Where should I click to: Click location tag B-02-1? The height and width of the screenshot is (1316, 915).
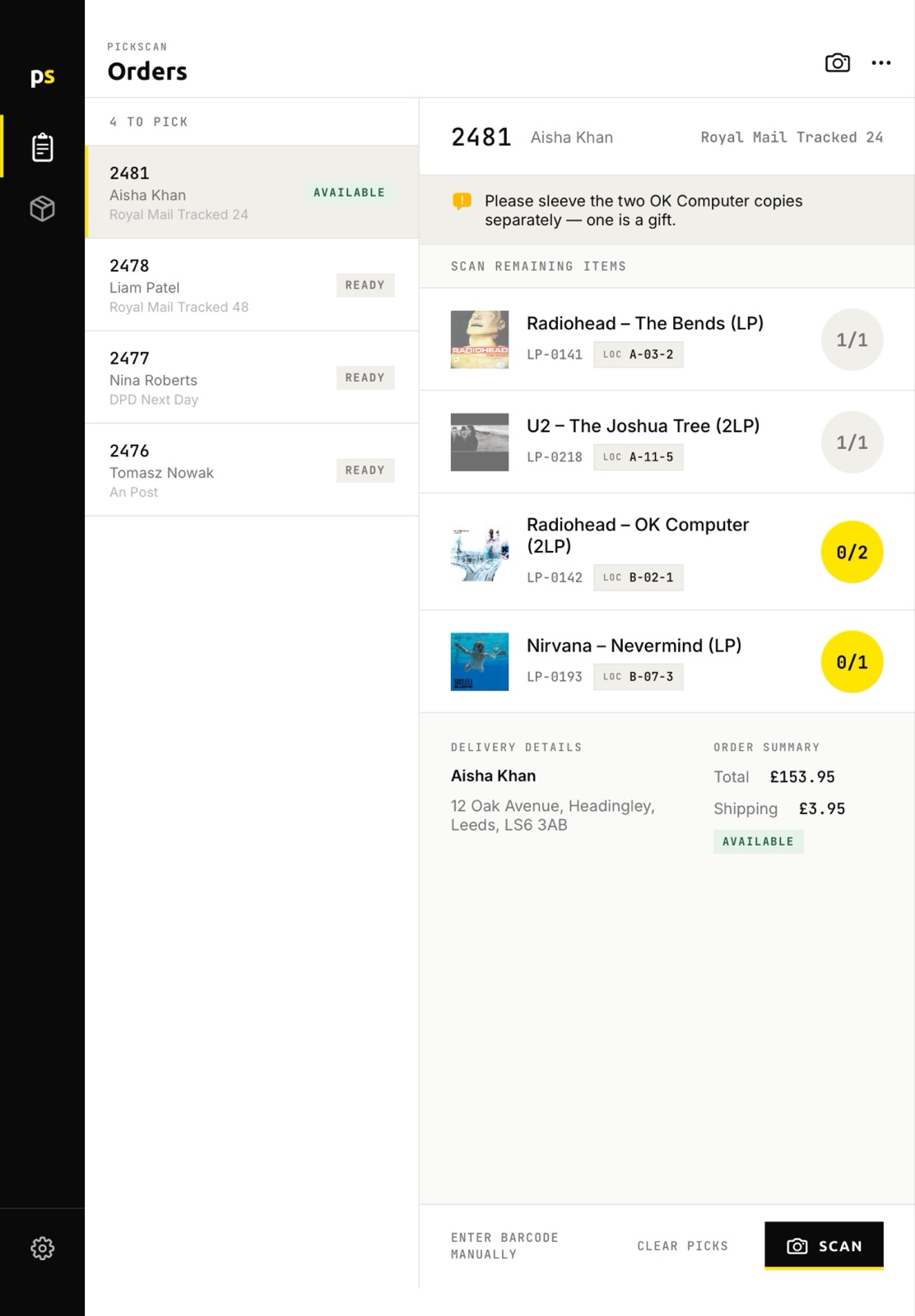point(639,577)
